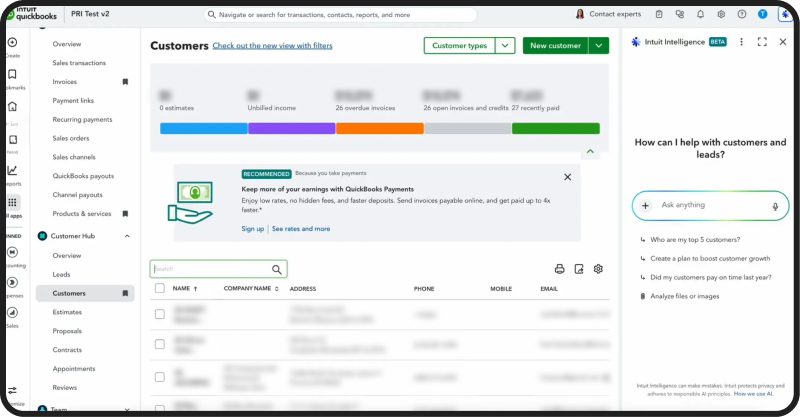
Task: Click the microphone icon in Ask anything box
Action: 775,206
